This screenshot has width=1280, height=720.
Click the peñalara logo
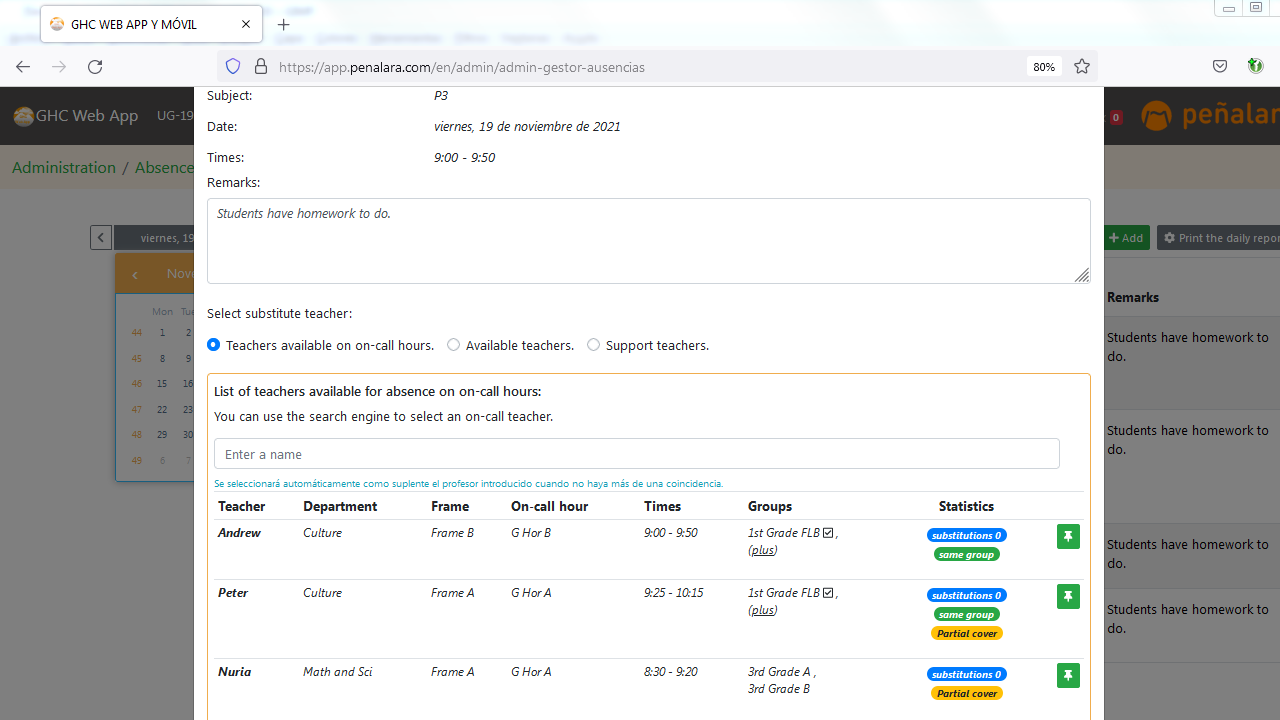coord(1210,115)
